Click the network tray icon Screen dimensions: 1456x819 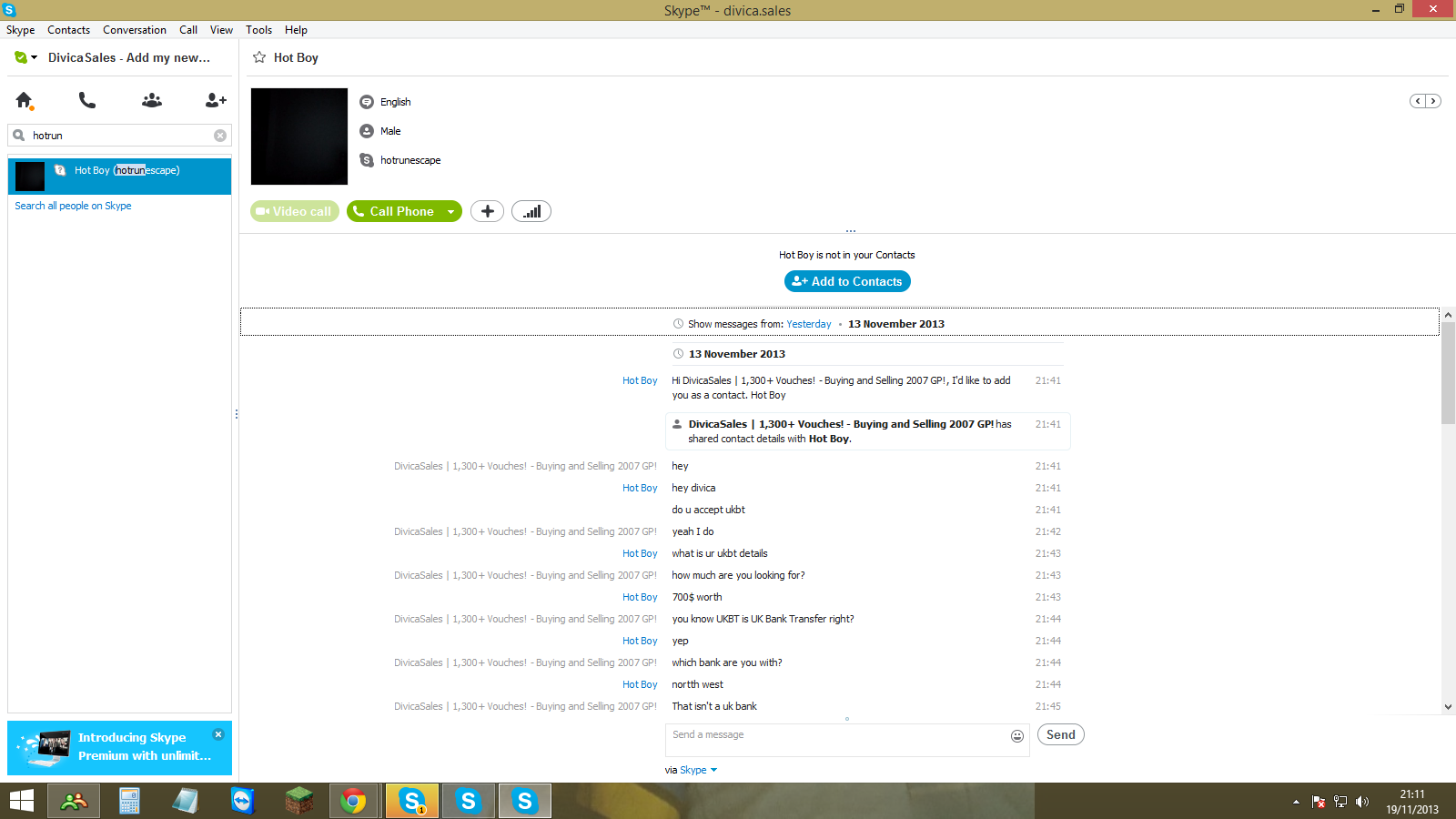[x=1340, y=802]
